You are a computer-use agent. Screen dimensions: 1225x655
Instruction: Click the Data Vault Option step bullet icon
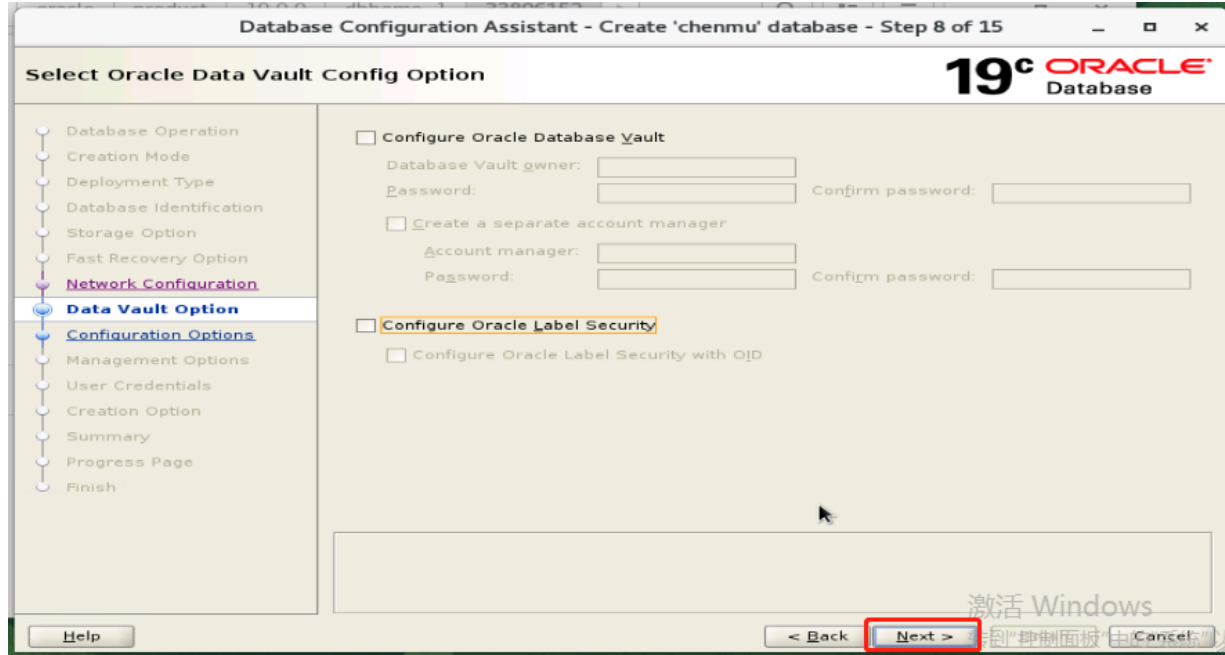pyautogui.click(x=42, y=310)
